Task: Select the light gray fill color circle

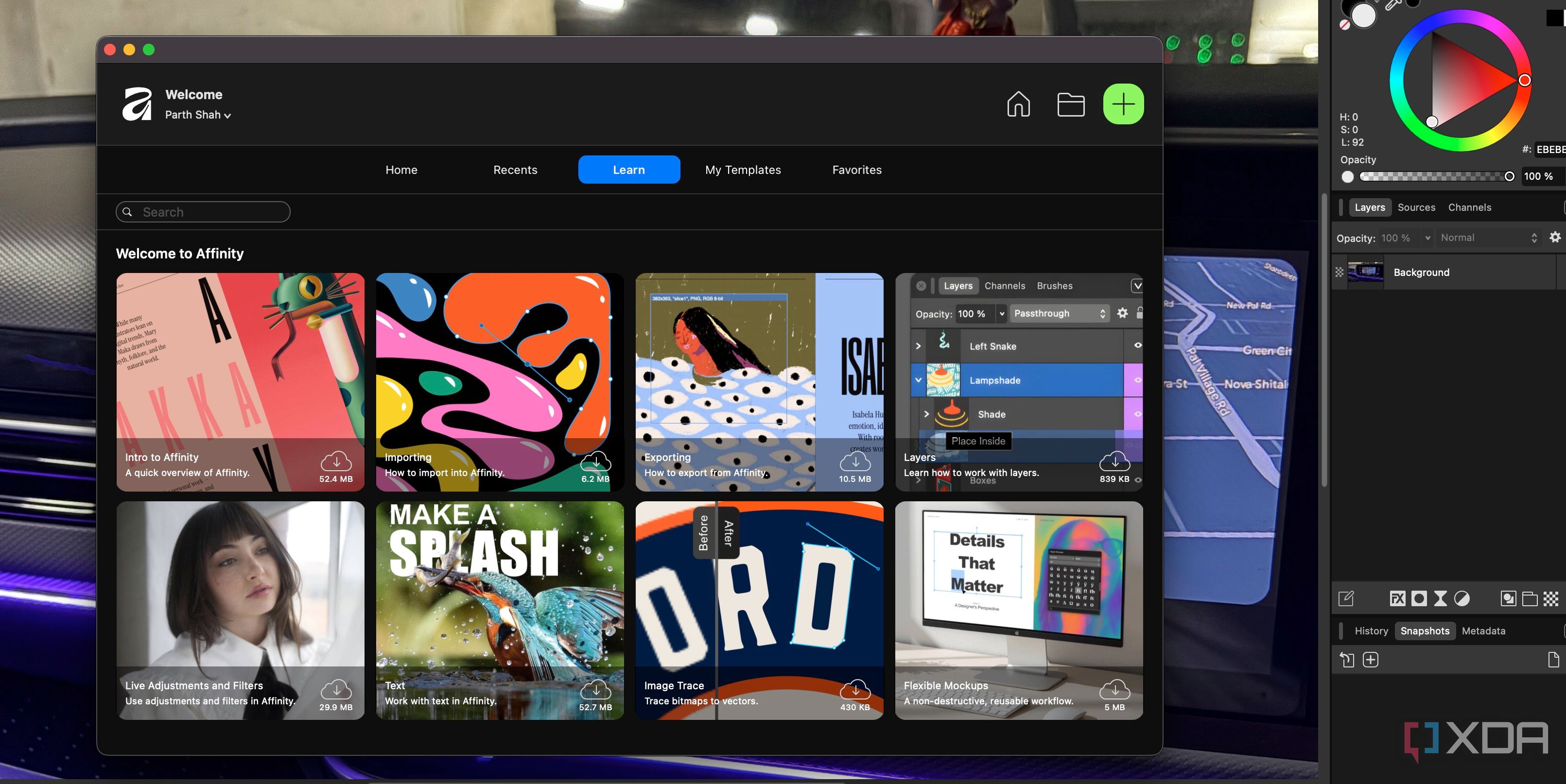Action: pos(1363,15)
